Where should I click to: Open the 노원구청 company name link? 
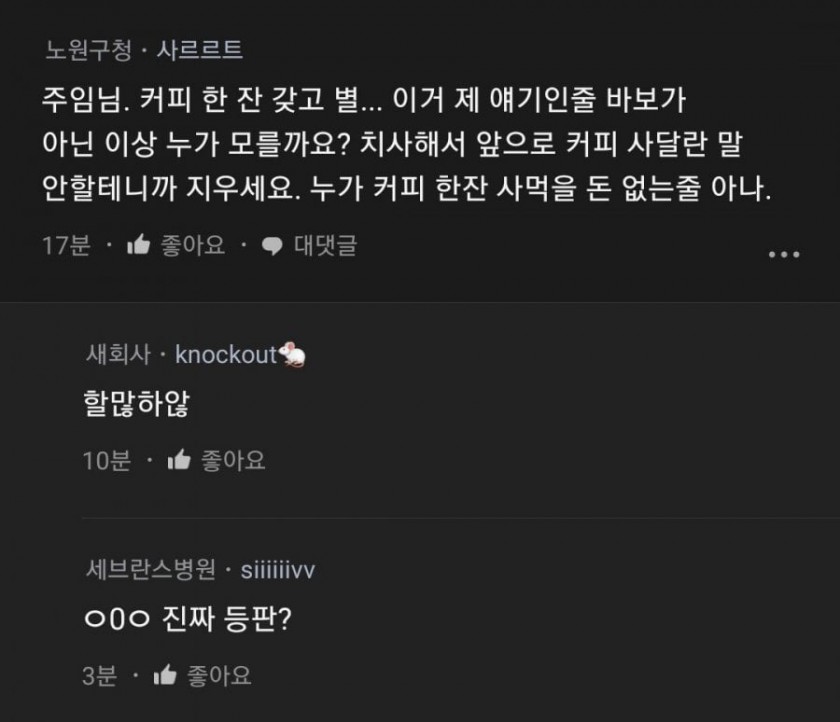[x=88, y=50]
